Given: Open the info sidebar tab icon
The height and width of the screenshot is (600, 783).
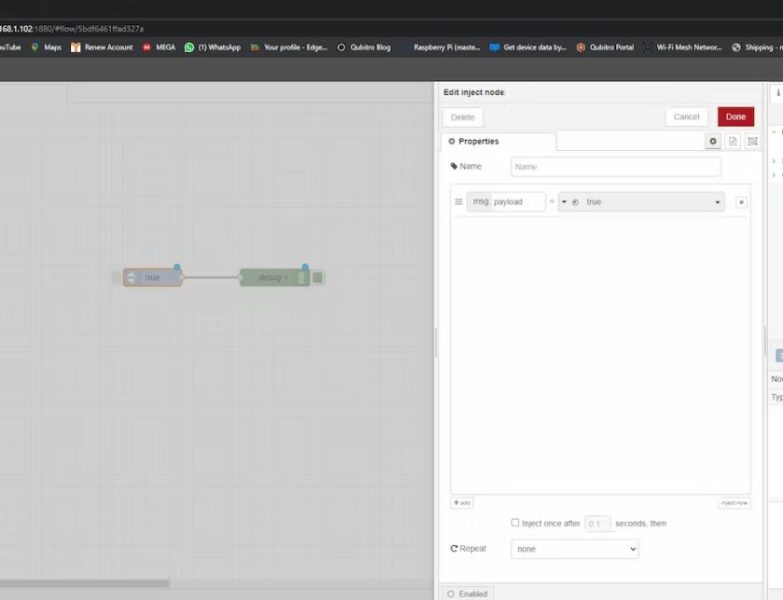Looking at the screenshot, I should pos(778,92).
